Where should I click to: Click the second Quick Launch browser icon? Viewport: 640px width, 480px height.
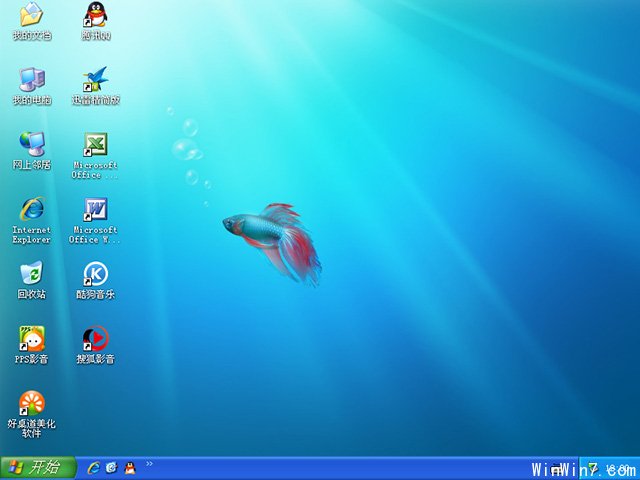tap(111, 468)
